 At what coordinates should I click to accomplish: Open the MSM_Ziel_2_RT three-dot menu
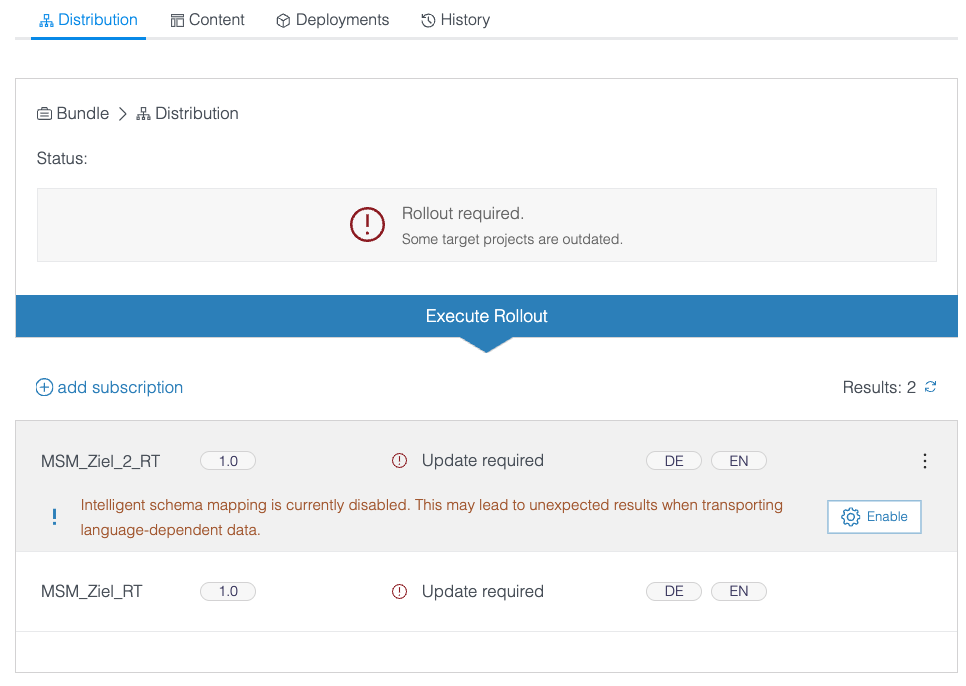pos(924,461)
